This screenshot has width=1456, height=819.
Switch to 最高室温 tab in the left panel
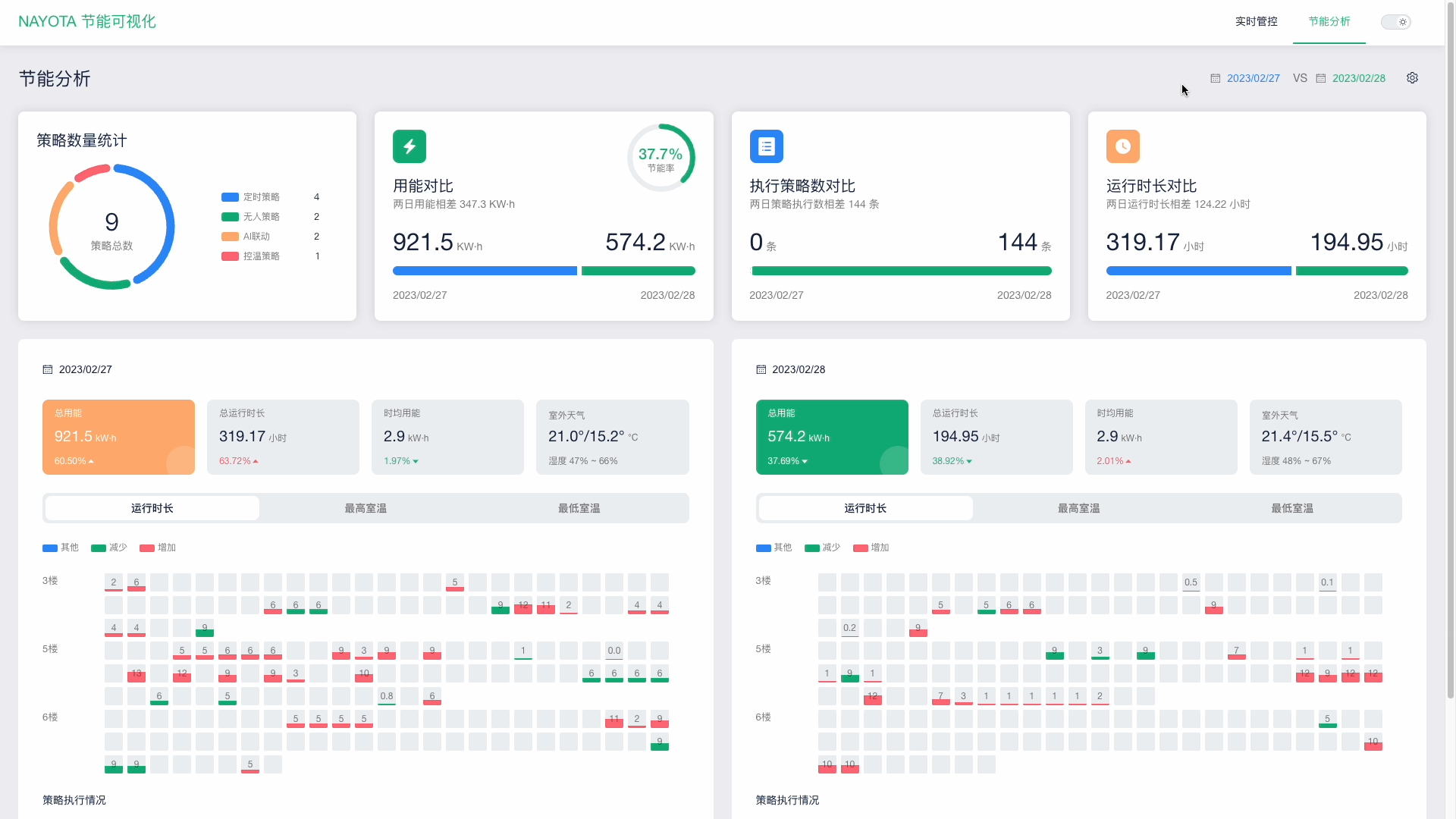tap(365, 508)
